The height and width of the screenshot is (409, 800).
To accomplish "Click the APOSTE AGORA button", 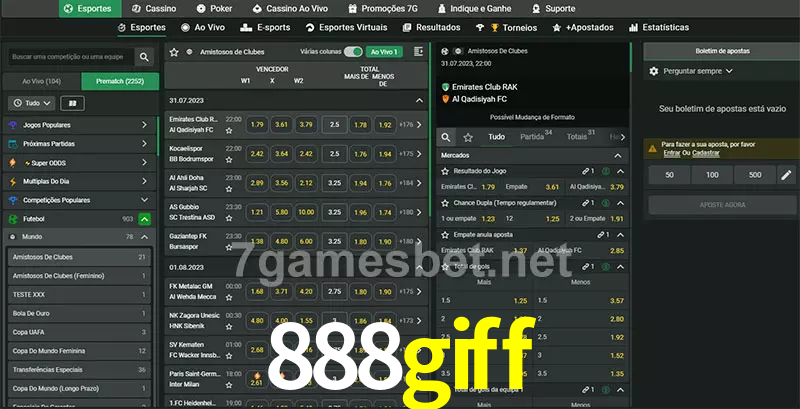I will pos(722,205).
